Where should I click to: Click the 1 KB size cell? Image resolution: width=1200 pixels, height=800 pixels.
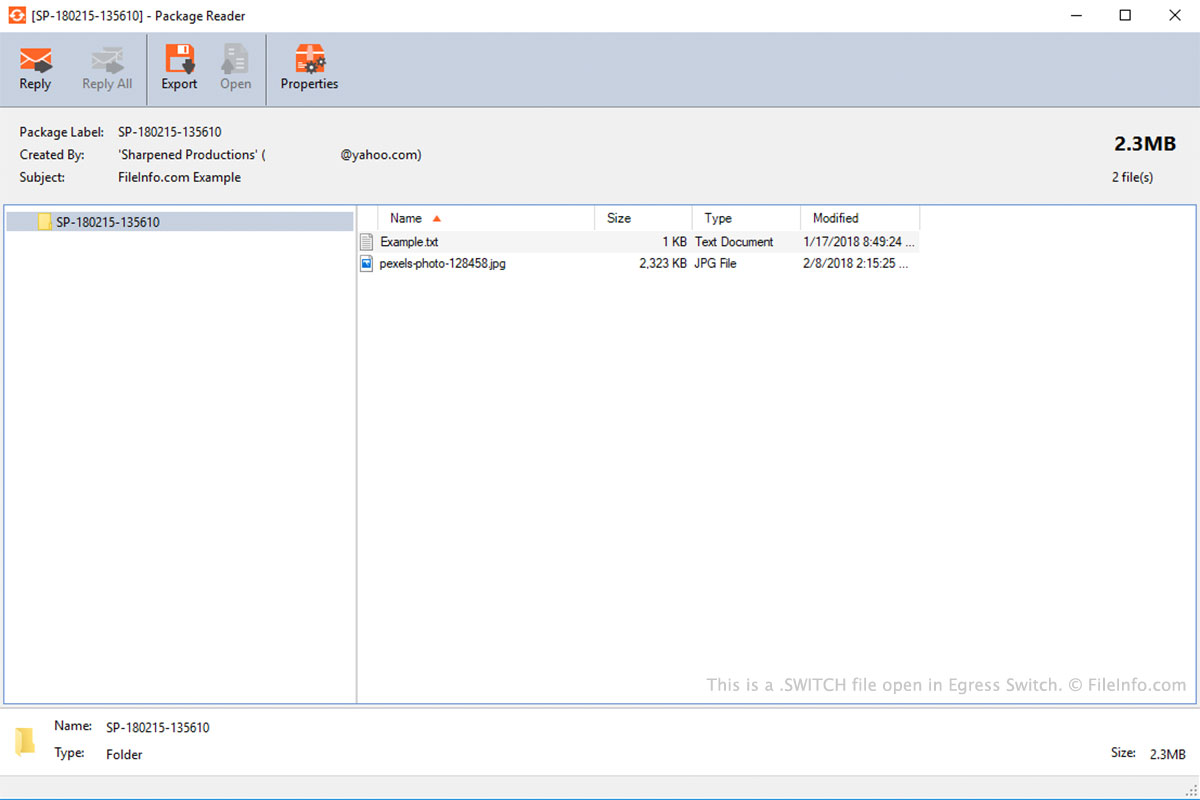(674, 242)
